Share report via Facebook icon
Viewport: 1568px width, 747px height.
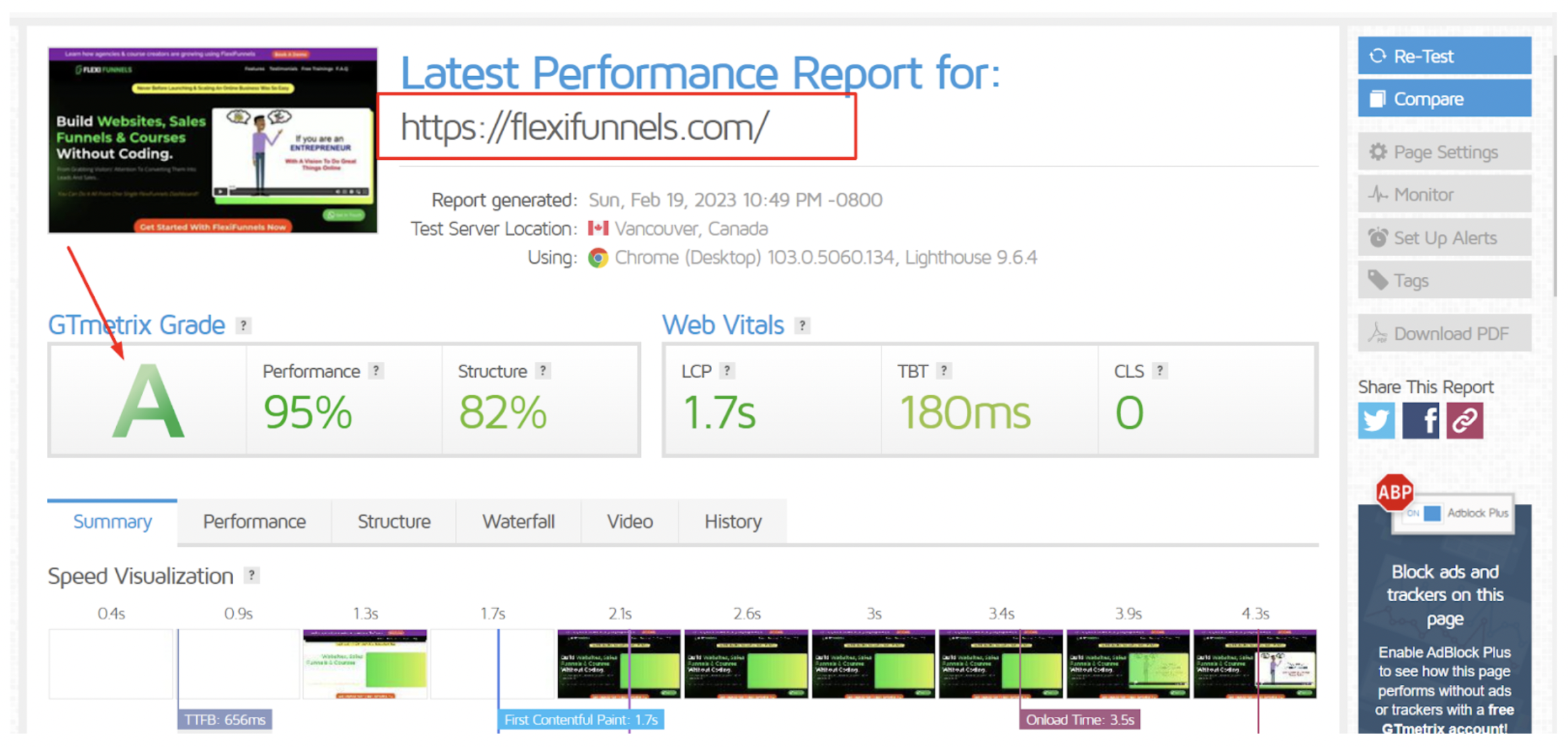point(1420,421)
